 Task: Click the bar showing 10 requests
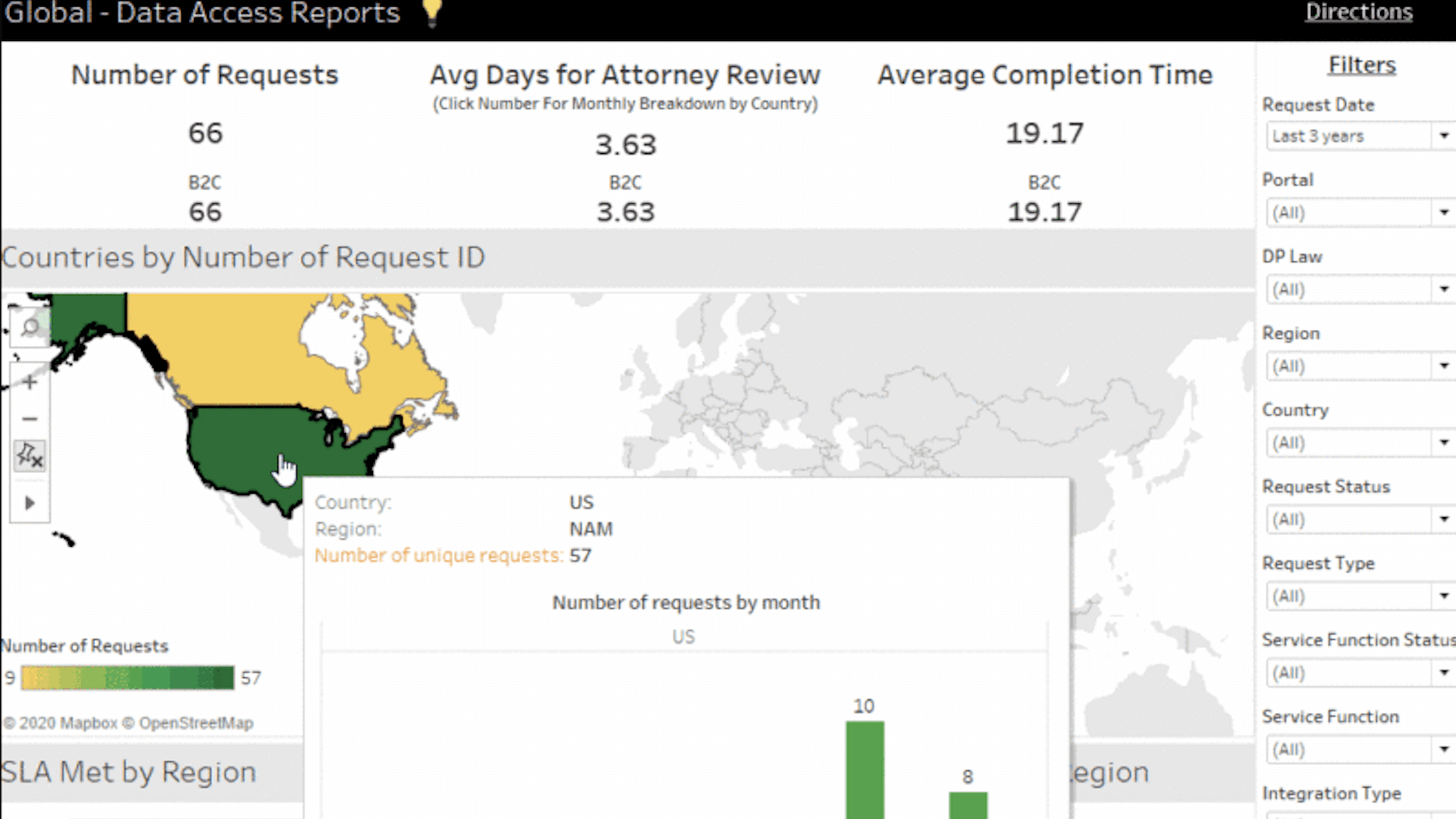pos(864,766)
